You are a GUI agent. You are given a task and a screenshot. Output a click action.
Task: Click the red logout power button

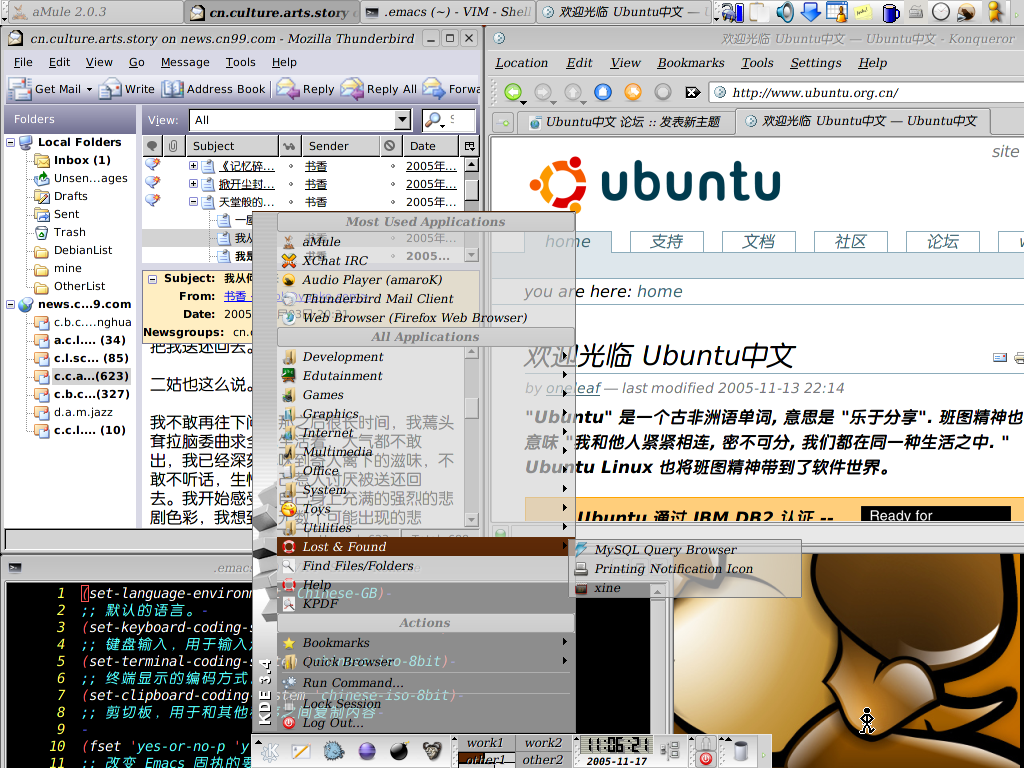click(x=705, y=759)
